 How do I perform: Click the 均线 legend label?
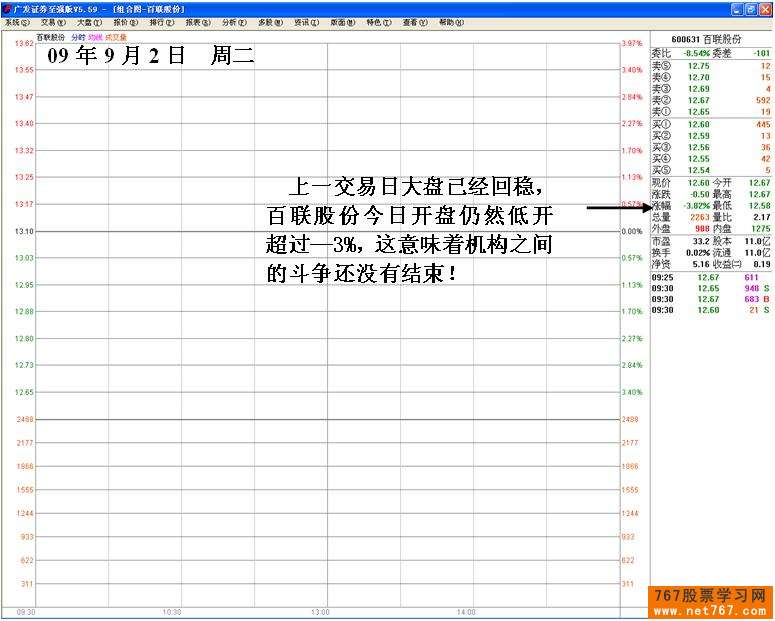point(95,38)
